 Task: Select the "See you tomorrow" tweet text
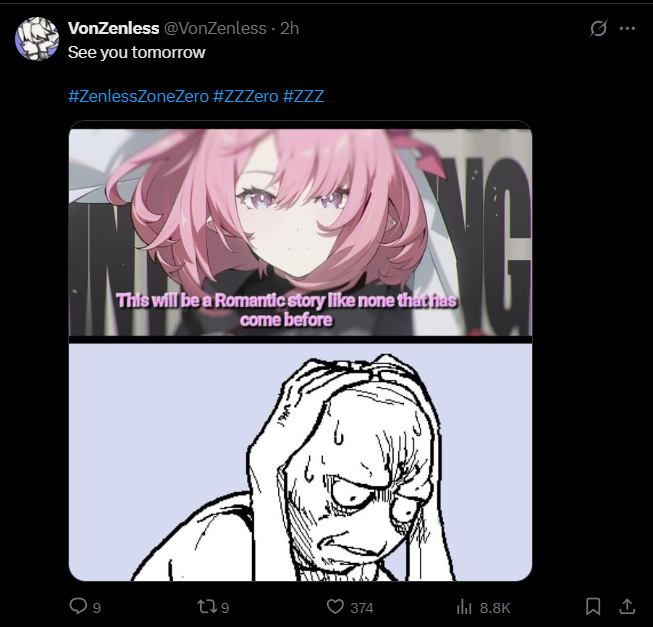tap(137, 52)
